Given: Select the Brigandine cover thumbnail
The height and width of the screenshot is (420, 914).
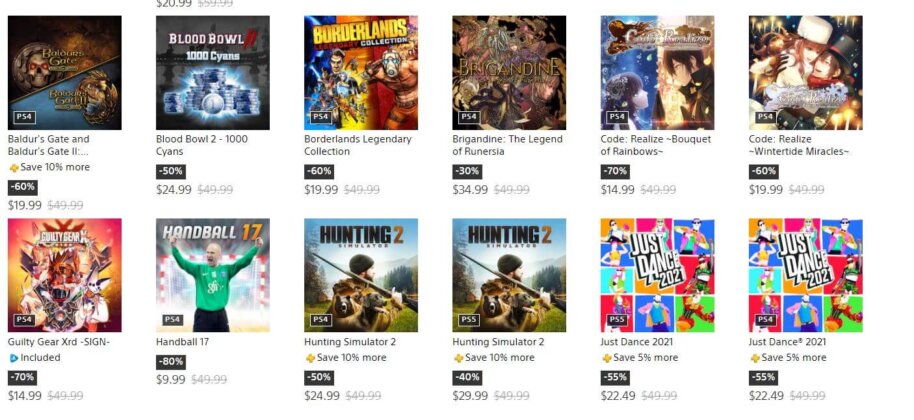Looking at the screenshot, I should [508, 73].
